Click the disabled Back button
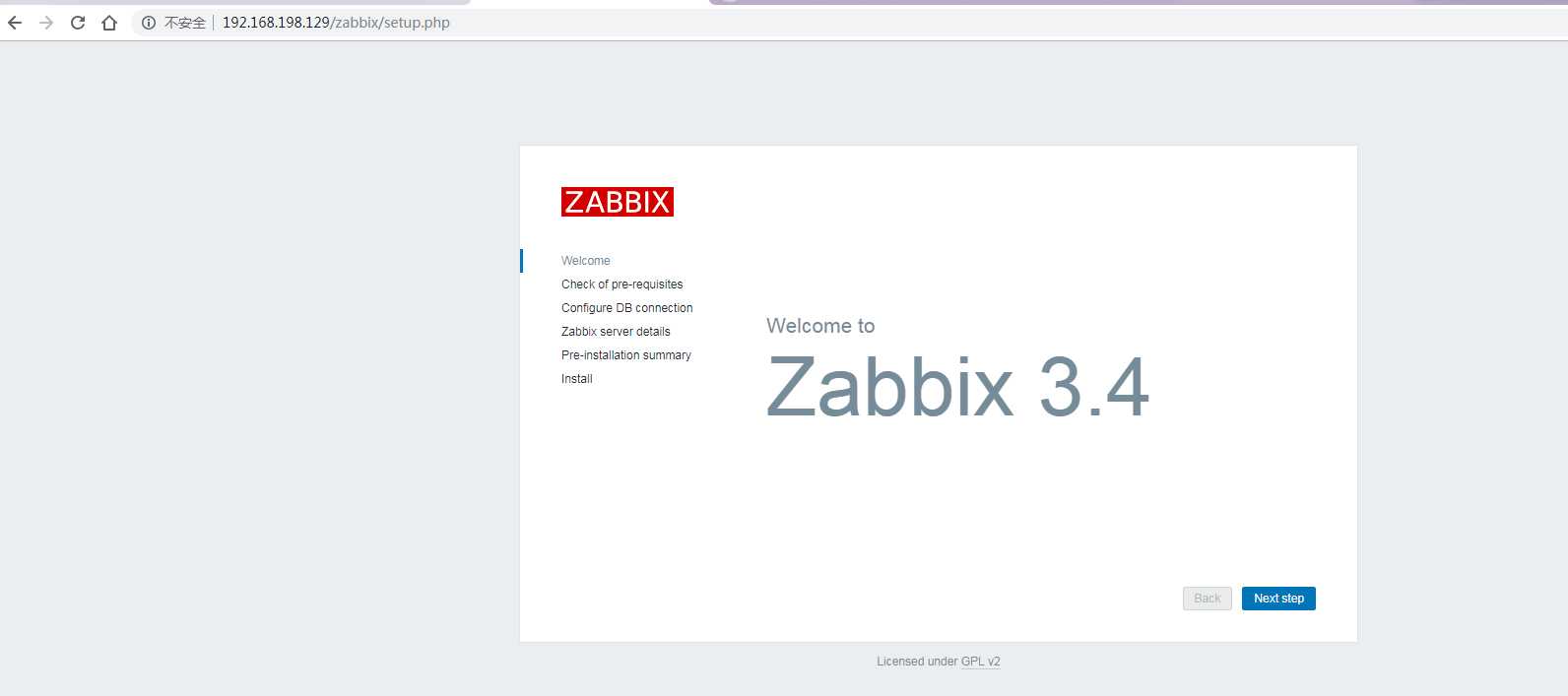1568x696 pixels. [1208, 599]
